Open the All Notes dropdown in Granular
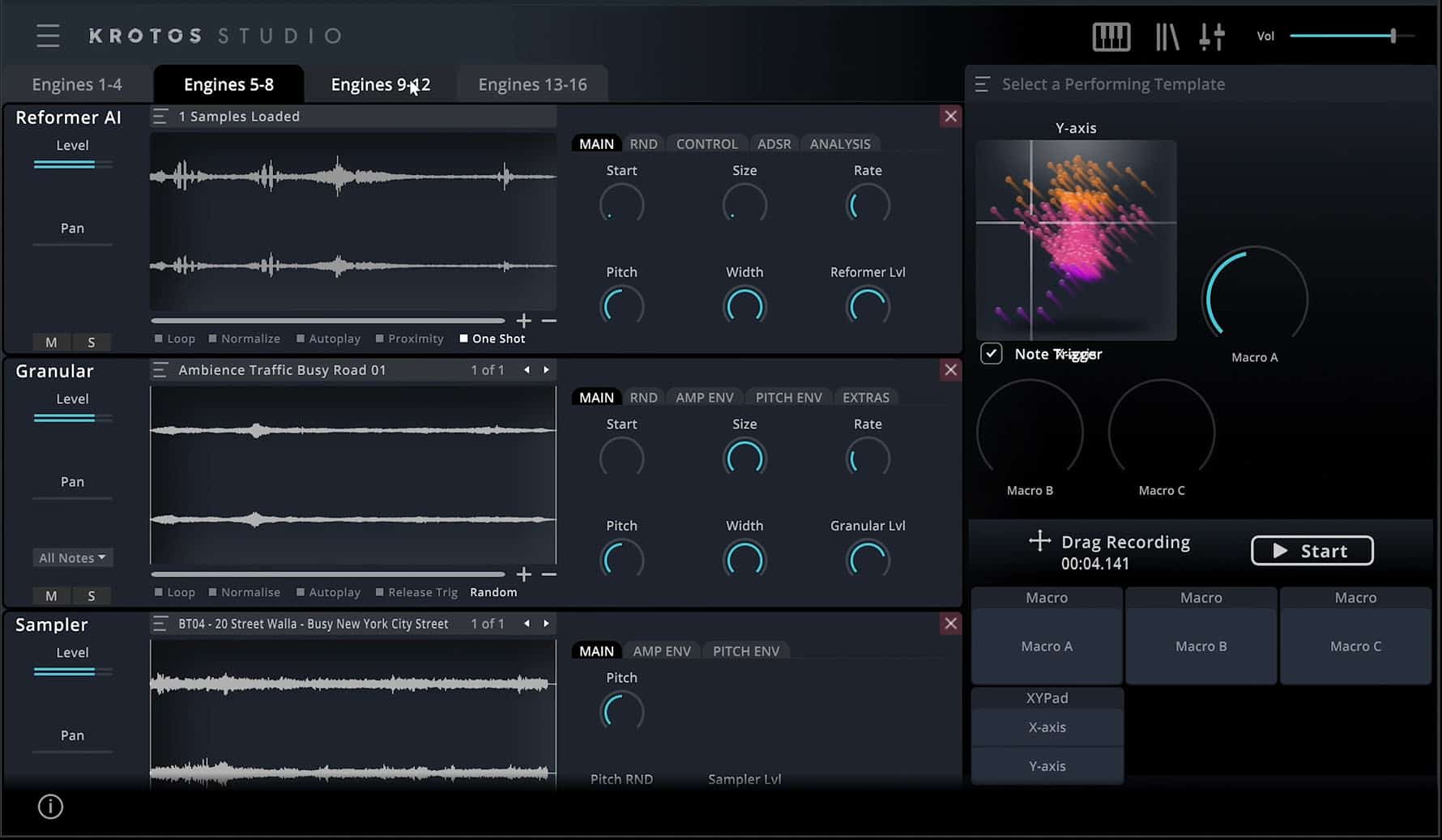Viewport: 1442px width, 840px height. click(x=71, y=557)
